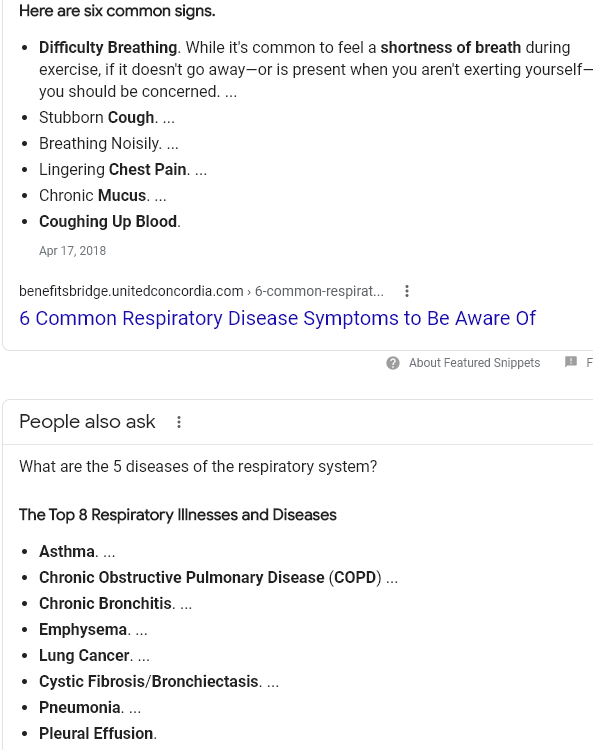Click the bold "shortness of breath" phrase

tap(450, 47)
